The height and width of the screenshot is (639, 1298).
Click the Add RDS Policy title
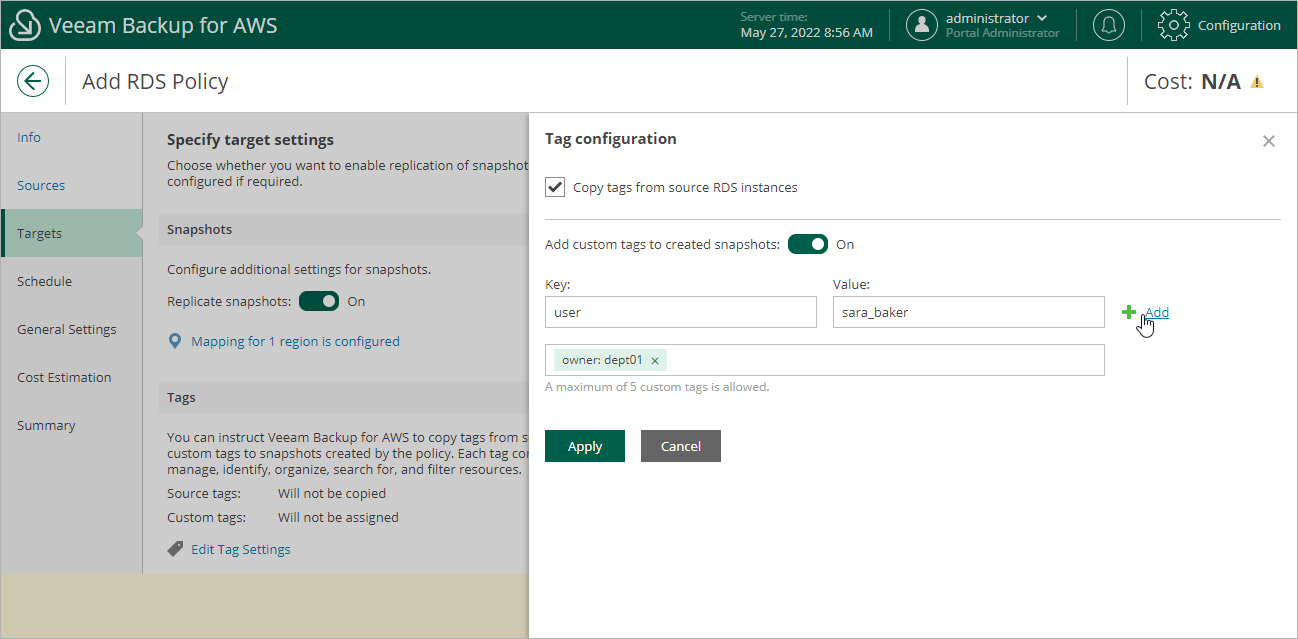click(x=155, y=81)
